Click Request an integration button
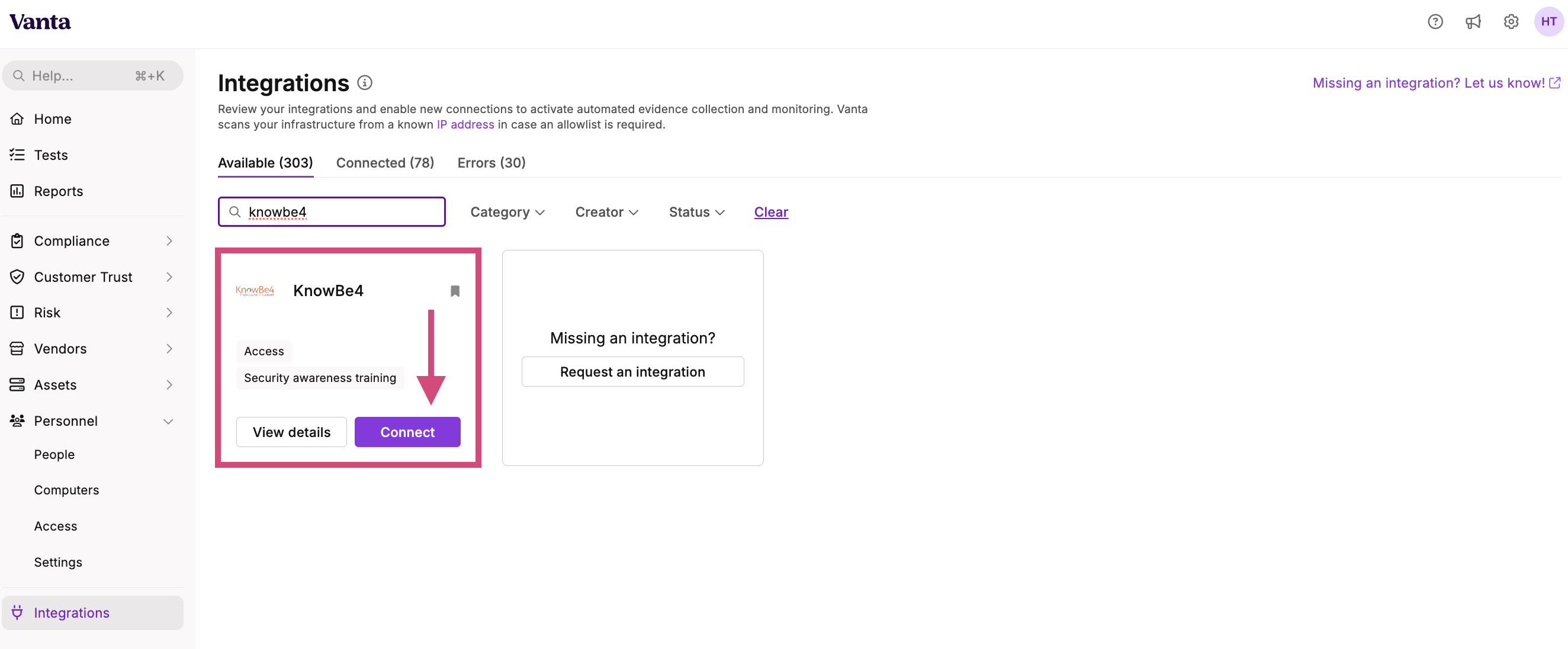1568x649 pixels. (632, 372)
